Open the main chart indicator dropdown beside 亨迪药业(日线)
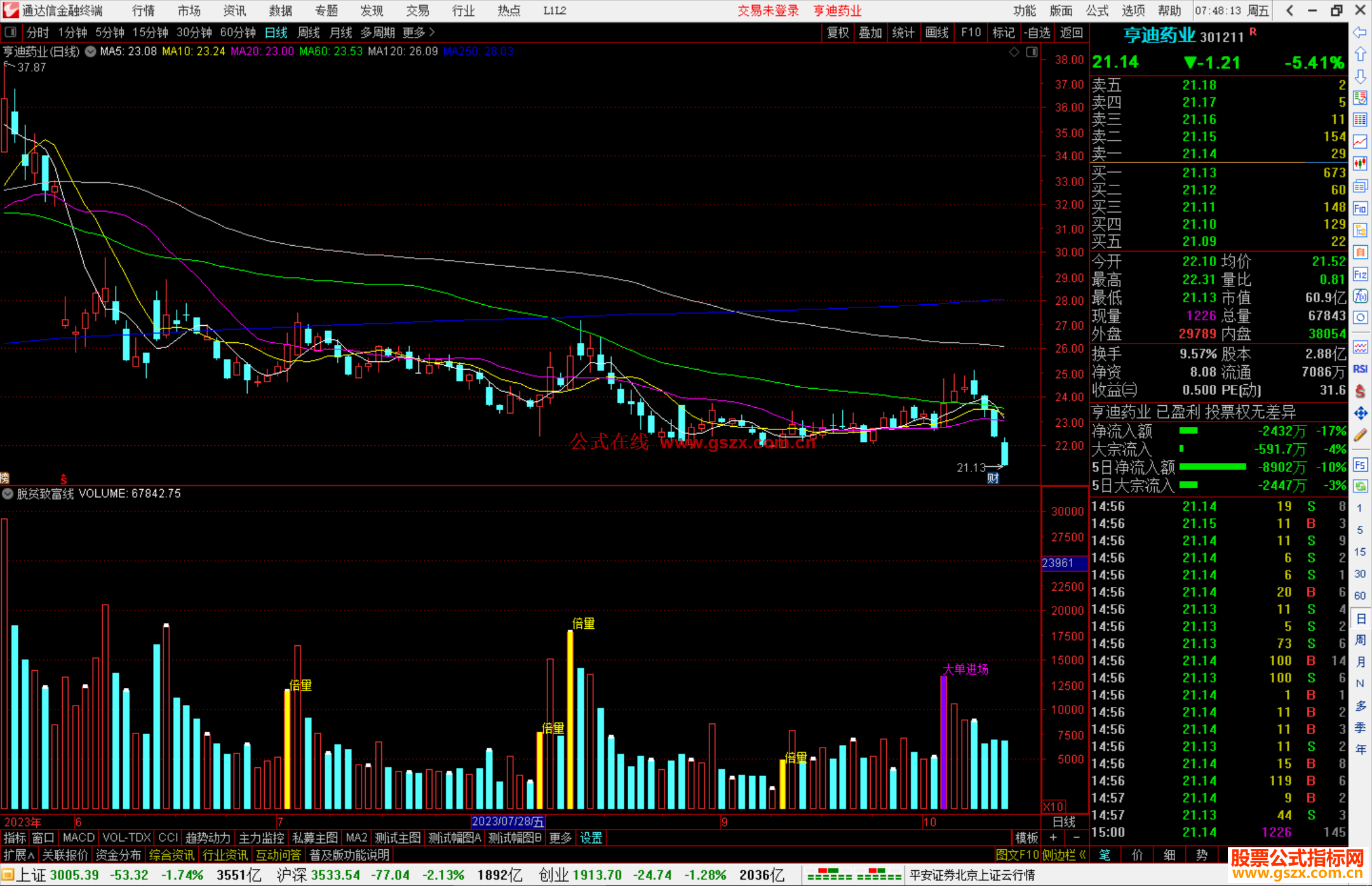The image size is (1372, 886). [x=91, y=51]
